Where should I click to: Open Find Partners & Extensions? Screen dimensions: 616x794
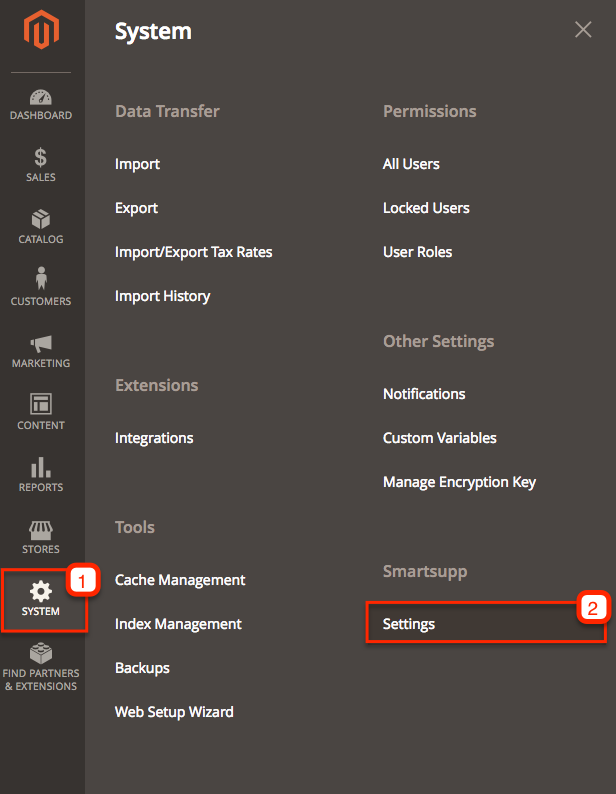point(41,667)
